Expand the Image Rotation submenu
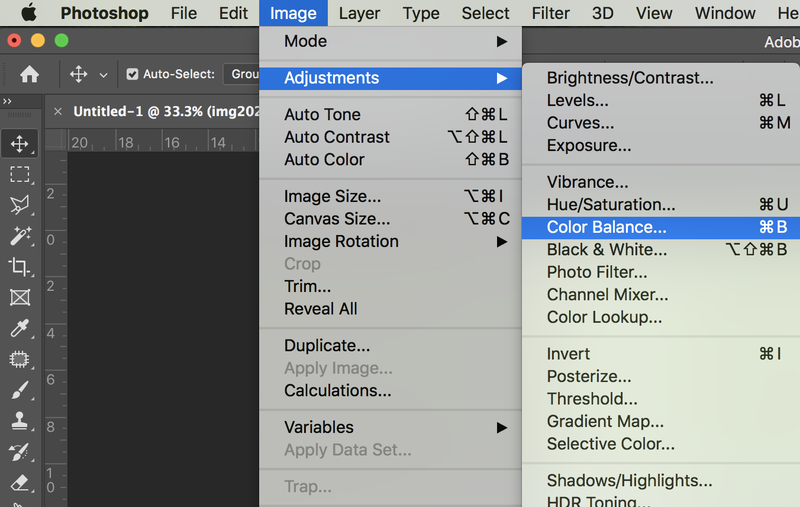This screenshot has height=507, width=800. (390, 241)
